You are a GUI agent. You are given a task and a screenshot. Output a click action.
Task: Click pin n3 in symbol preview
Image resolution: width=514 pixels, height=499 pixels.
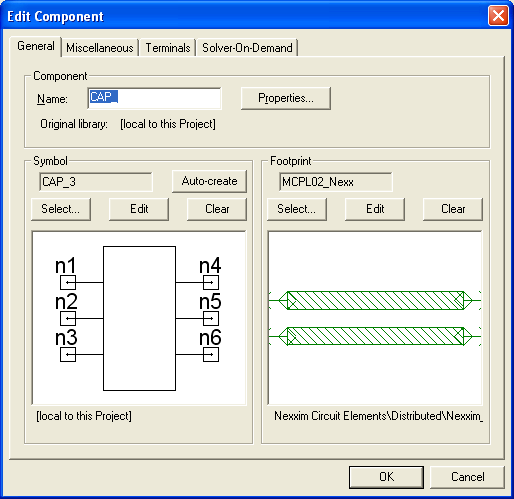(68, 354)
